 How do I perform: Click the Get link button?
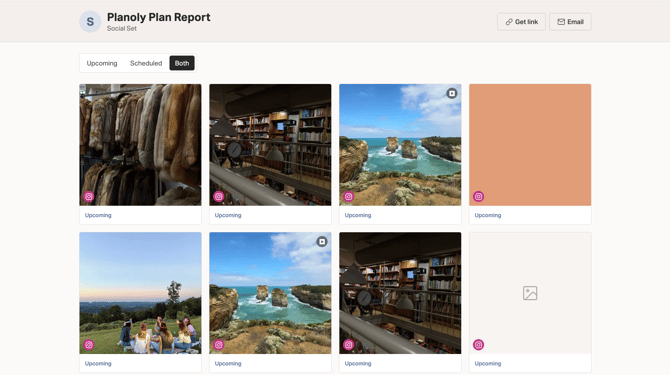pyautogui.click(x=521, y=22)
